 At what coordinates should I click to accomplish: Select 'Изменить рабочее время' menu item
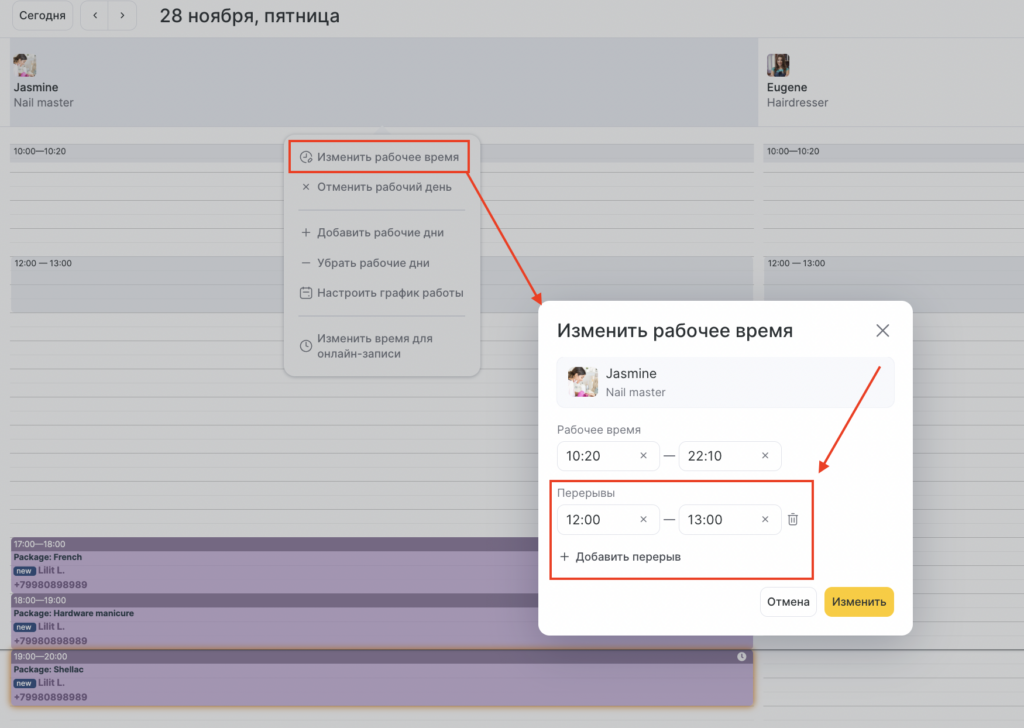click(380, 157)
